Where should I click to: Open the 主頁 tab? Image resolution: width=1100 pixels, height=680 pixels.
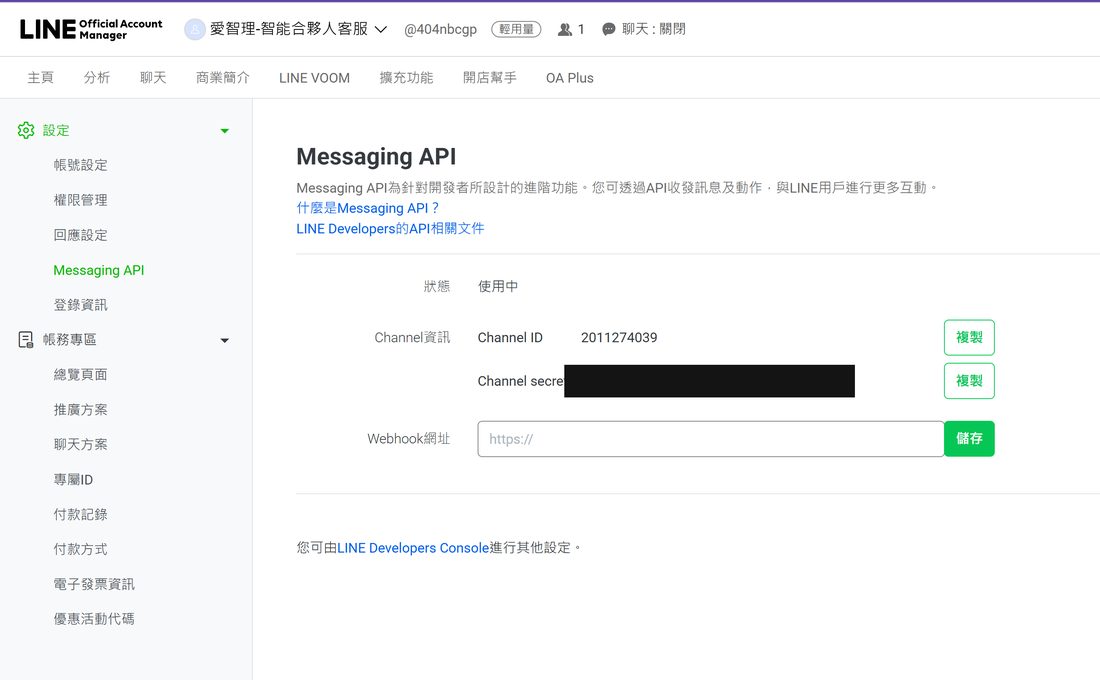pyautogui.click(x=40, y=78)
